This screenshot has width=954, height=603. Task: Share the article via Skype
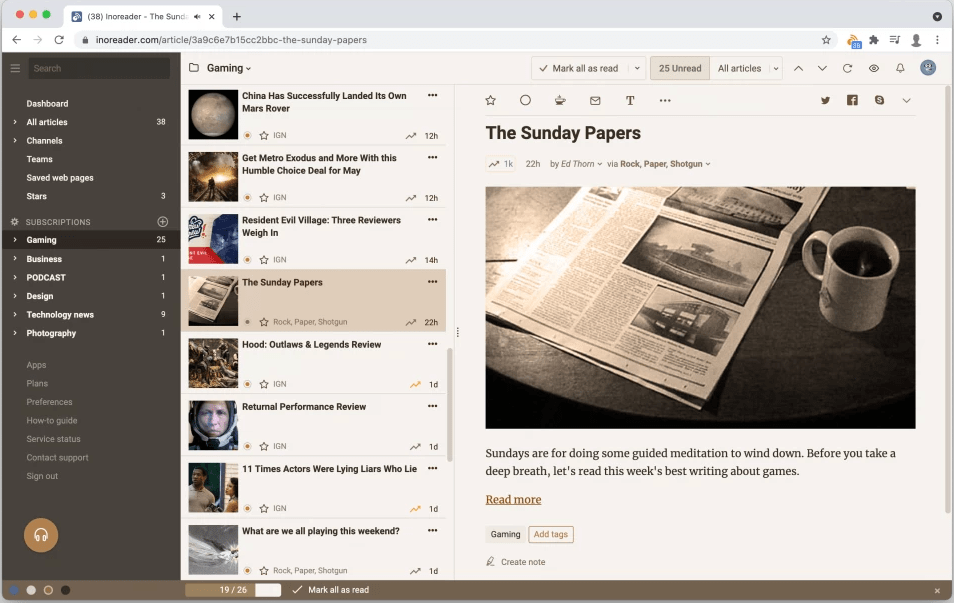pyautogui.click(x=879, y=100)
